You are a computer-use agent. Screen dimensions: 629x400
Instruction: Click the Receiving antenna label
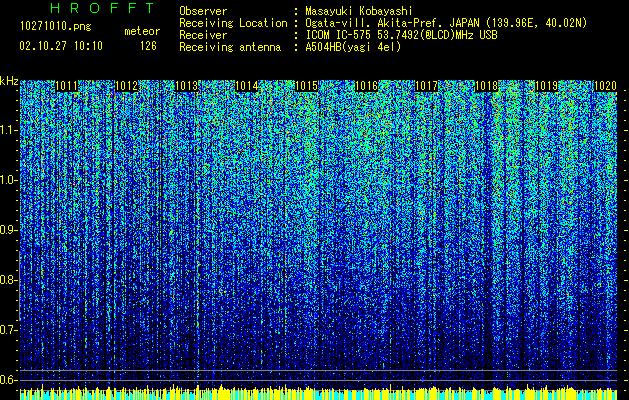click(x=230, y=47)
